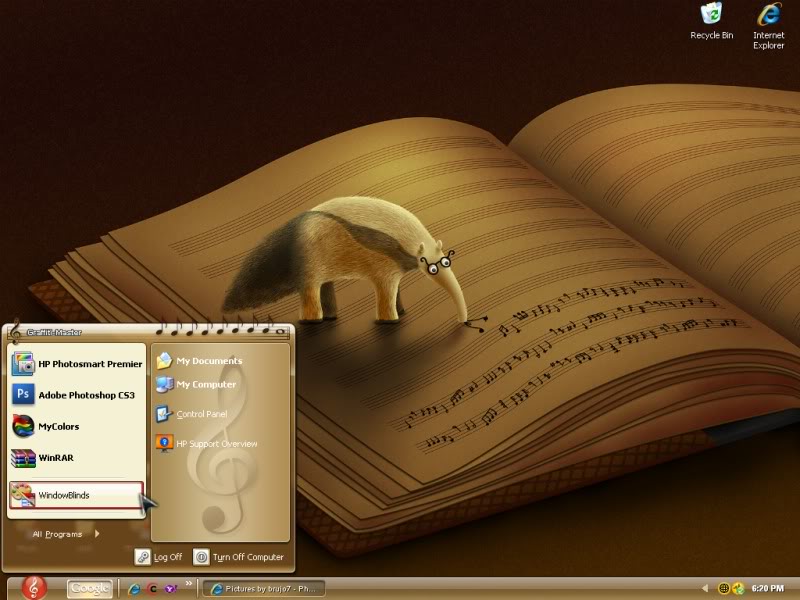Viewport: 800px width, 600px height.
Task: Launch Internet Explorer from the desktop
Action: (x=768, y=26)
